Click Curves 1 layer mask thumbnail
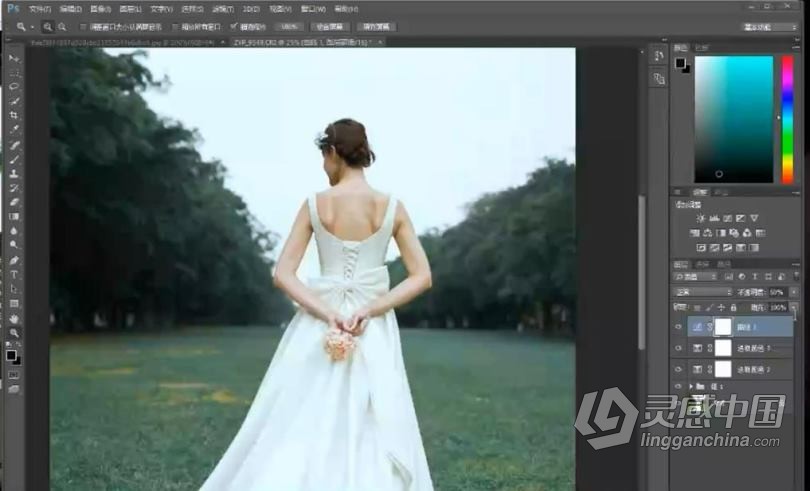810x491 pixels. 723,327
